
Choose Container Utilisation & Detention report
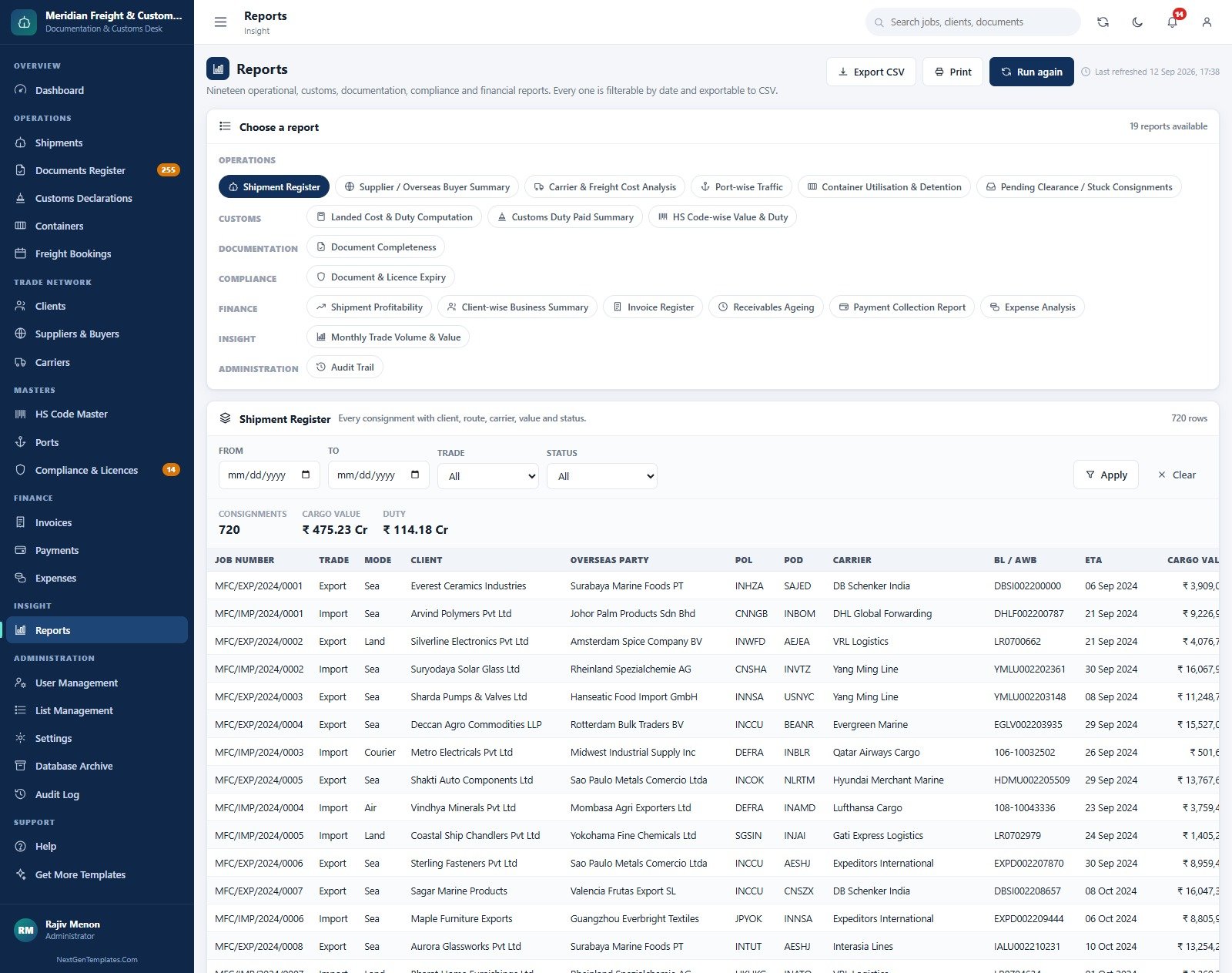point(884,186)
